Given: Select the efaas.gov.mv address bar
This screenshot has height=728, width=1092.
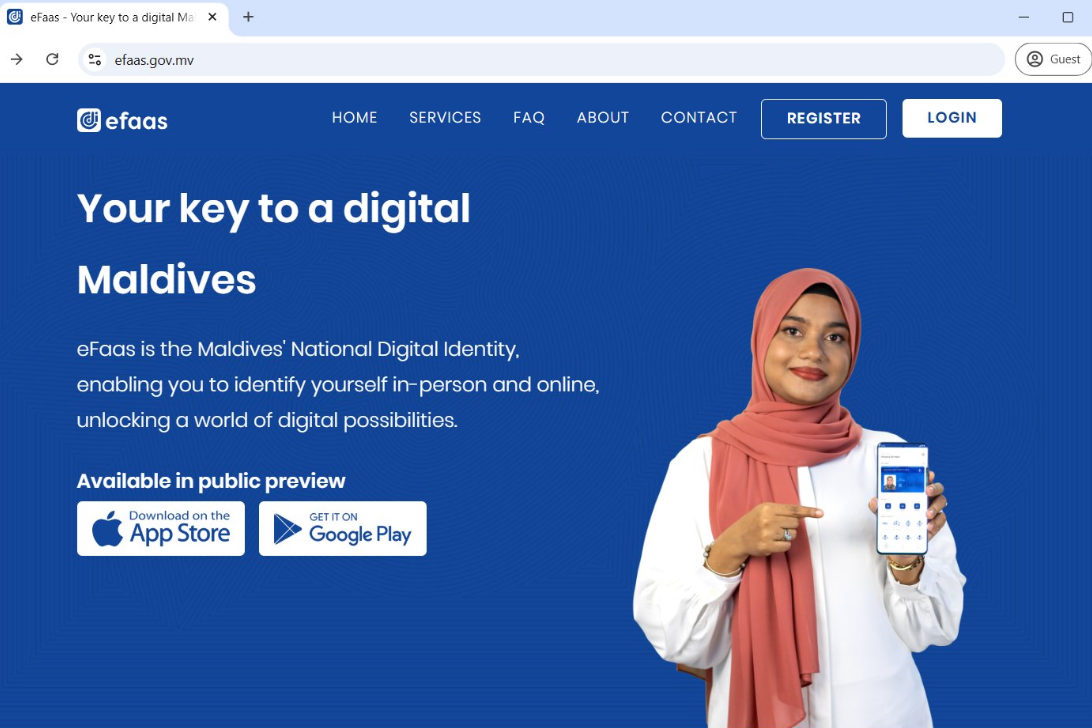Looking at the screenshot, I should tap(541, 60).
